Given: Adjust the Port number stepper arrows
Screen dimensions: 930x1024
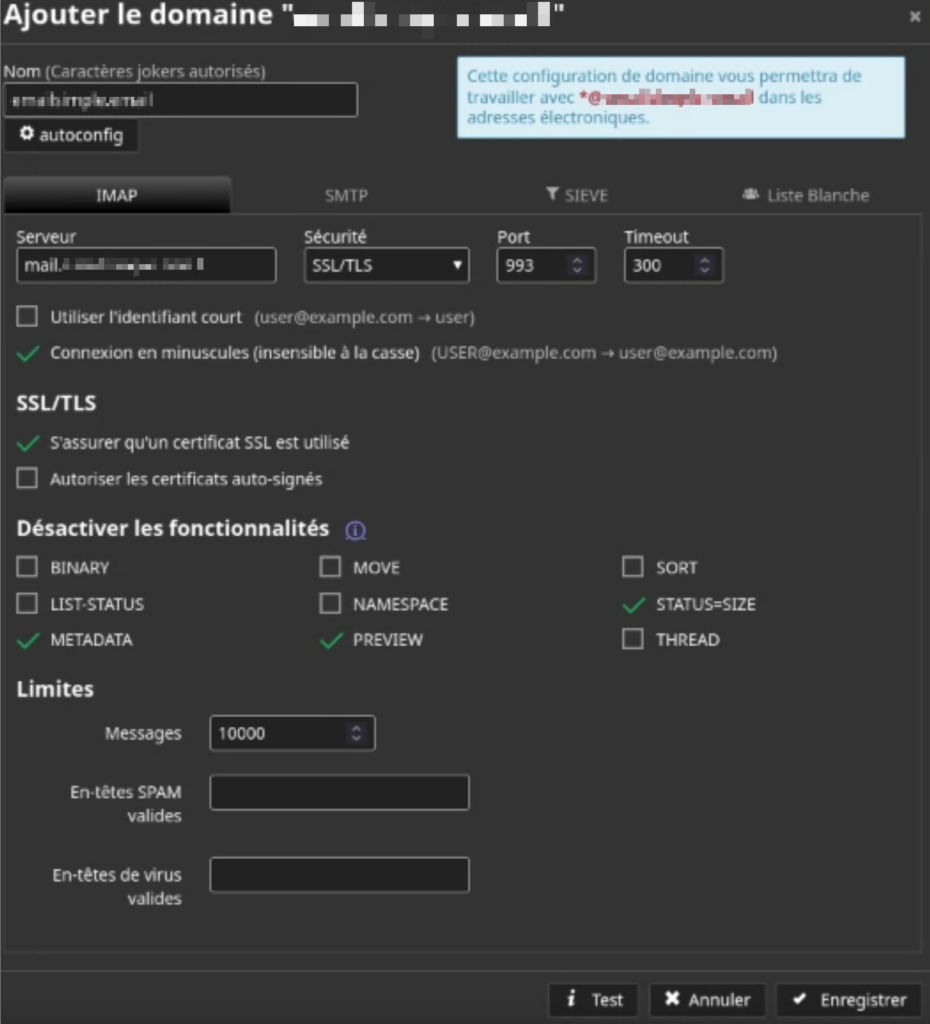Looking at the screenshot, I should point(576,266).
